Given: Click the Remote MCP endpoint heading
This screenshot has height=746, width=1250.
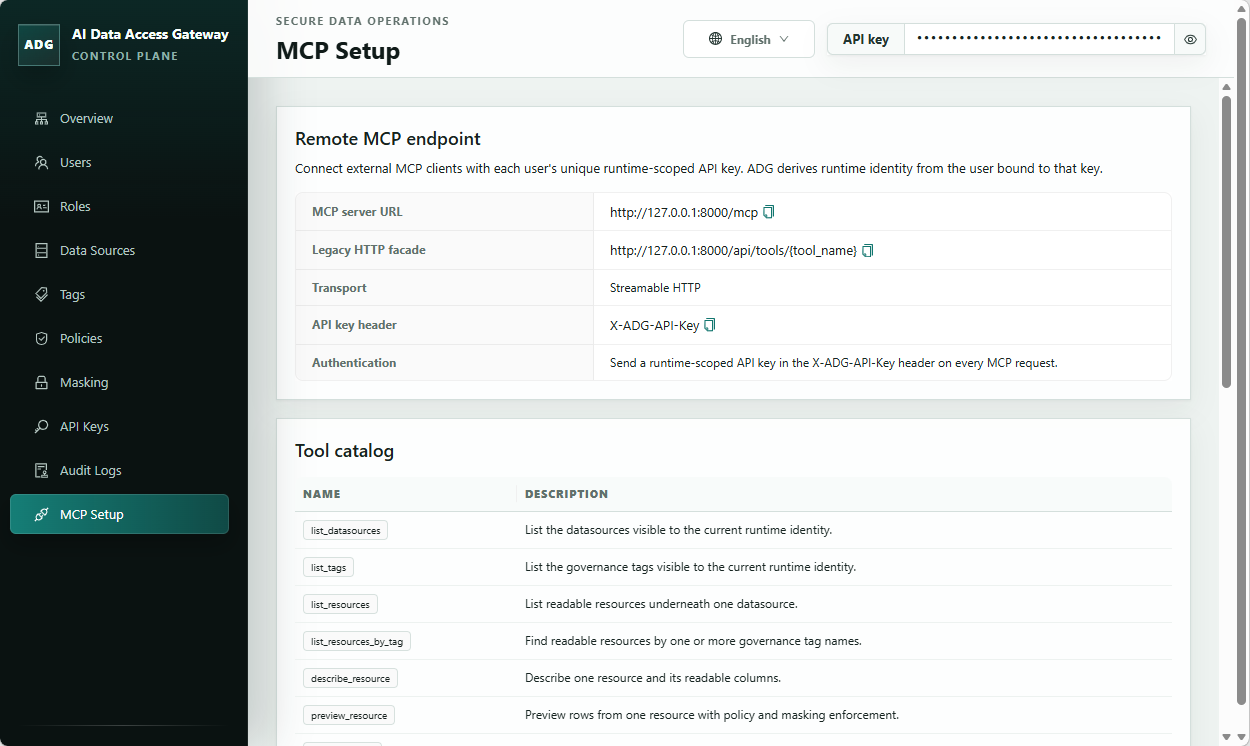Looking at the screenshot, I should tap(388, 139).
